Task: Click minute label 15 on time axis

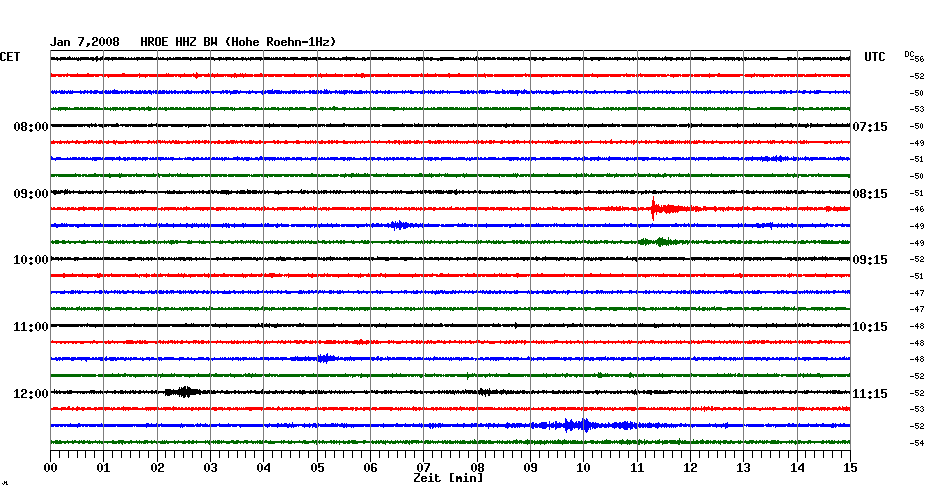Action: pos(851,468)
